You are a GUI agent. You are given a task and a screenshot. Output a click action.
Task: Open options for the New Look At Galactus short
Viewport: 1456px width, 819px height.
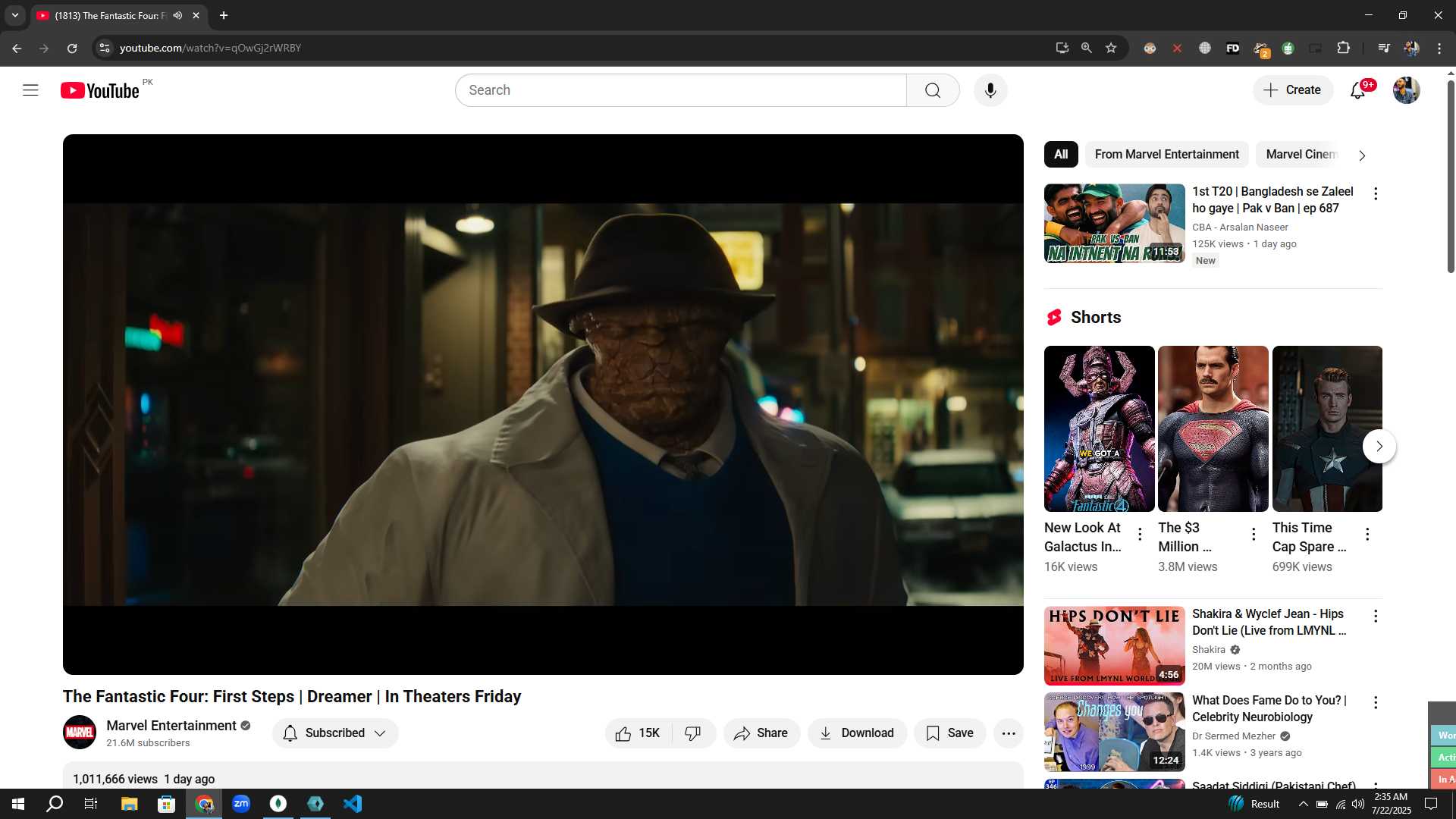click(x=1140, y=535)
